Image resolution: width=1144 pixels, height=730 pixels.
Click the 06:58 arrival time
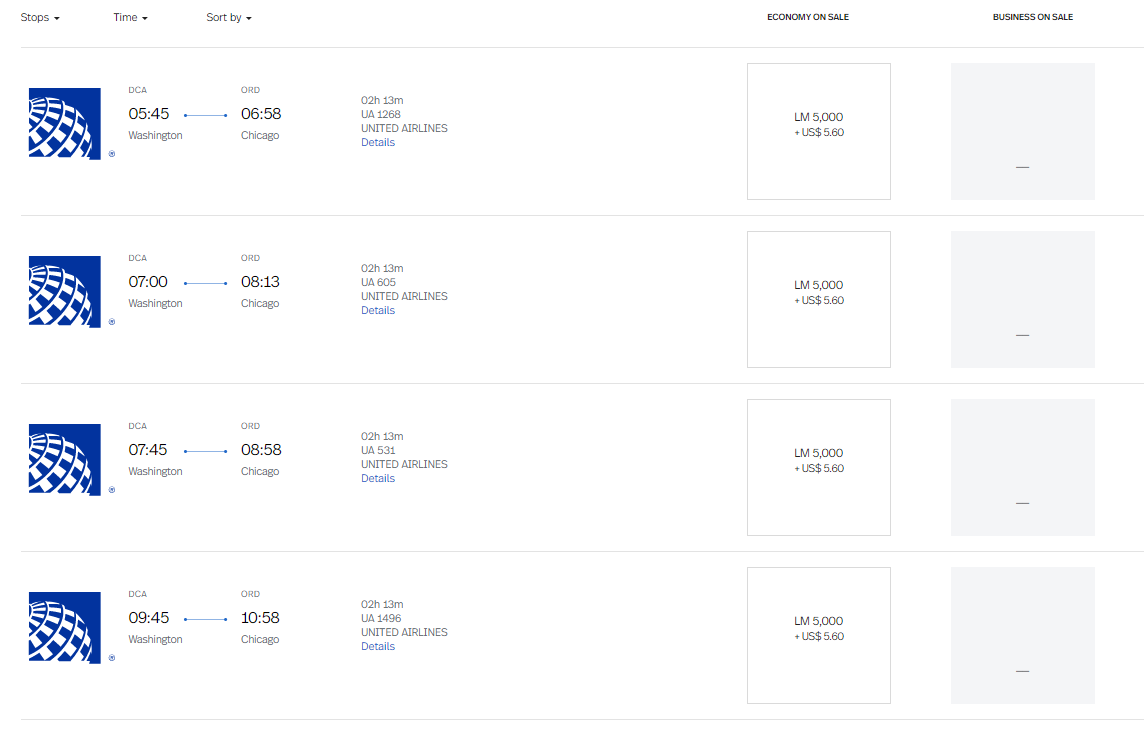tap(261, 114)
